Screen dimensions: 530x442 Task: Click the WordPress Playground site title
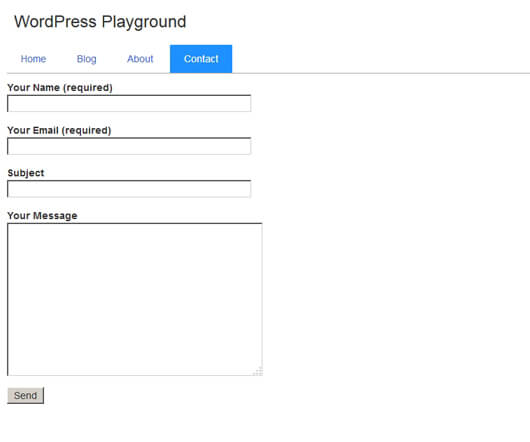100,22
